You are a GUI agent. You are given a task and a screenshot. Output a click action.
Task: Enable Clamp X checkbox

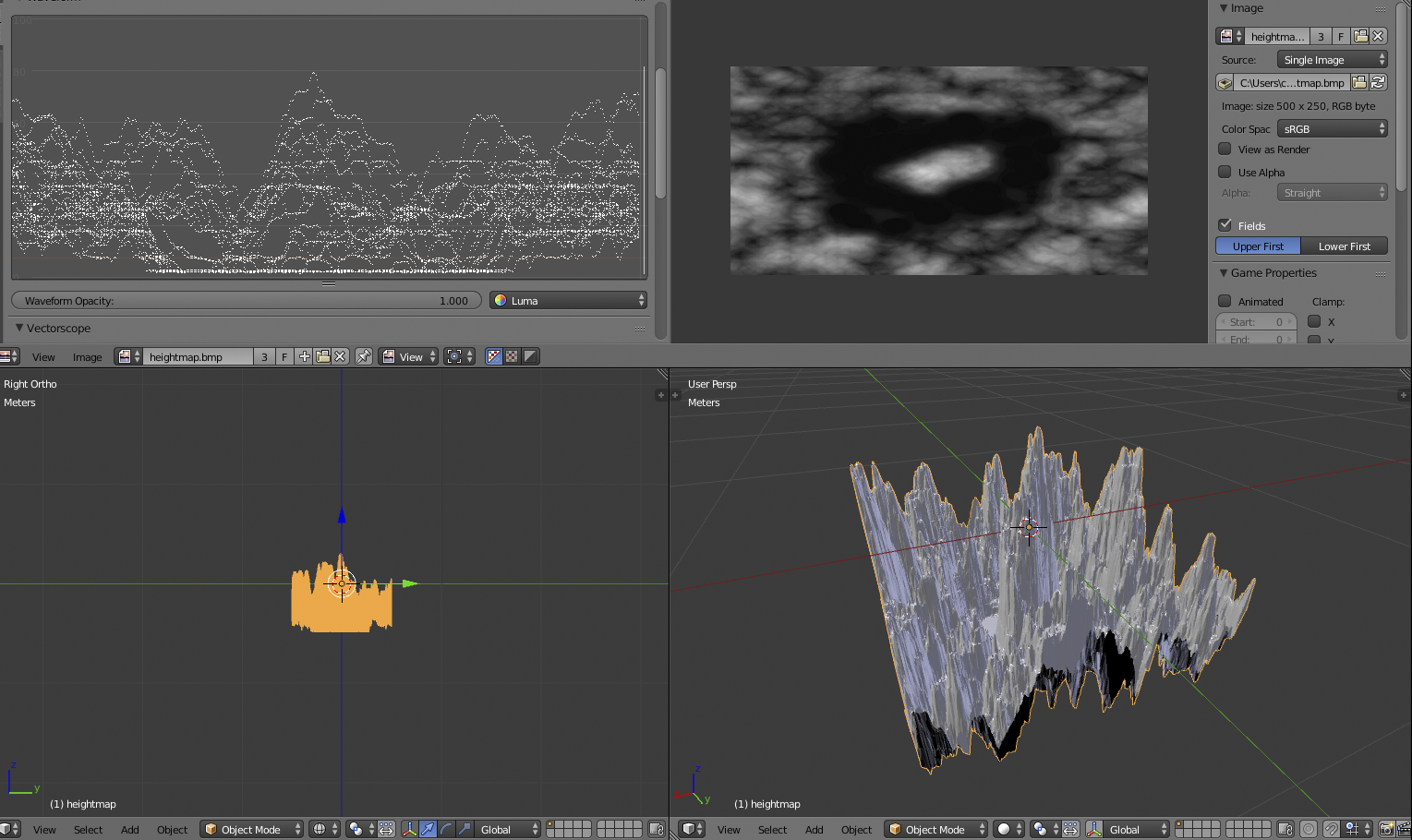click(1314, 321)
